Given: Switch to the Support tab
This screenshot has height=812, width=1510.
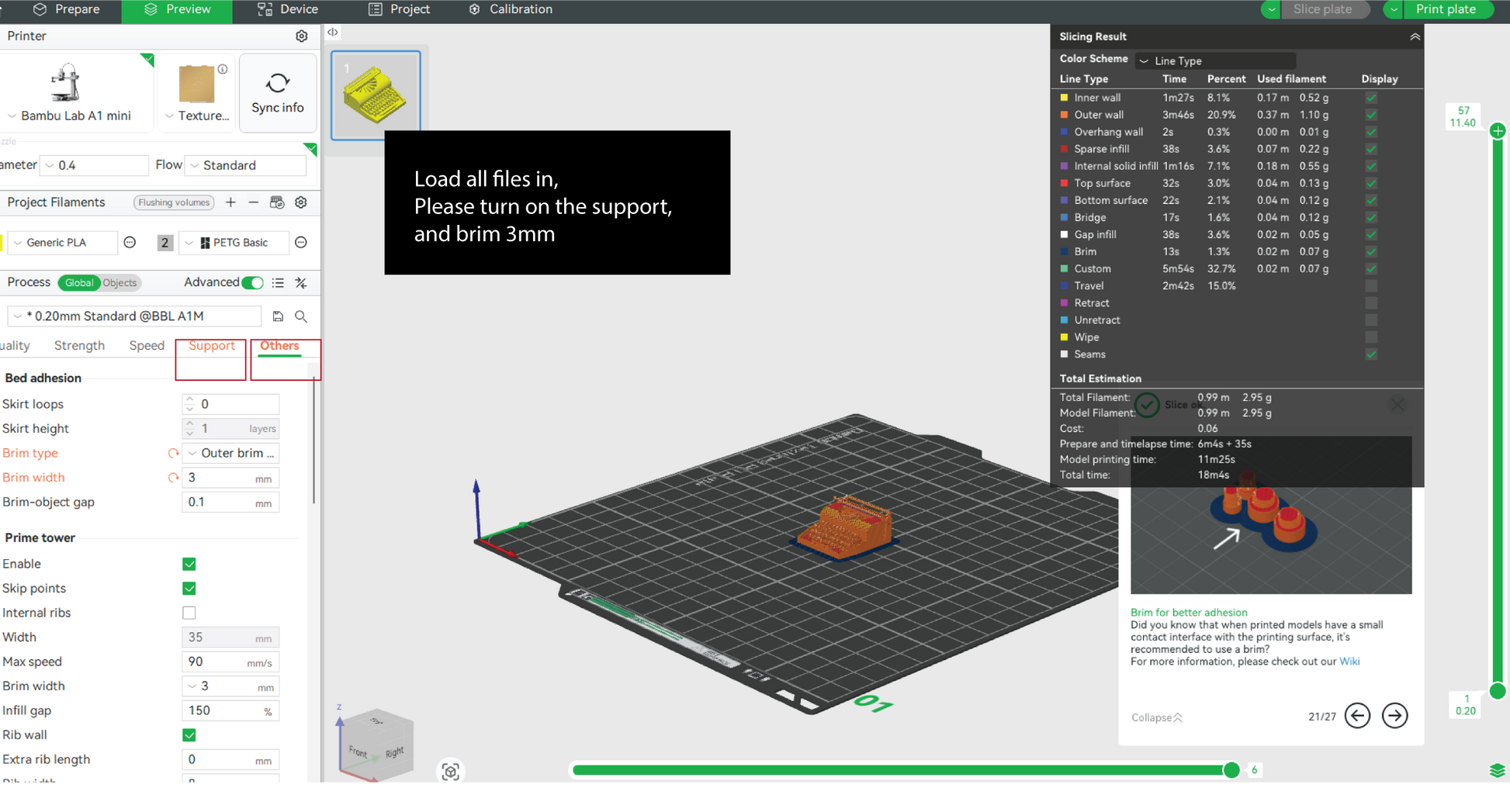Looking at the screenshot, I should [x=211, y=346].
